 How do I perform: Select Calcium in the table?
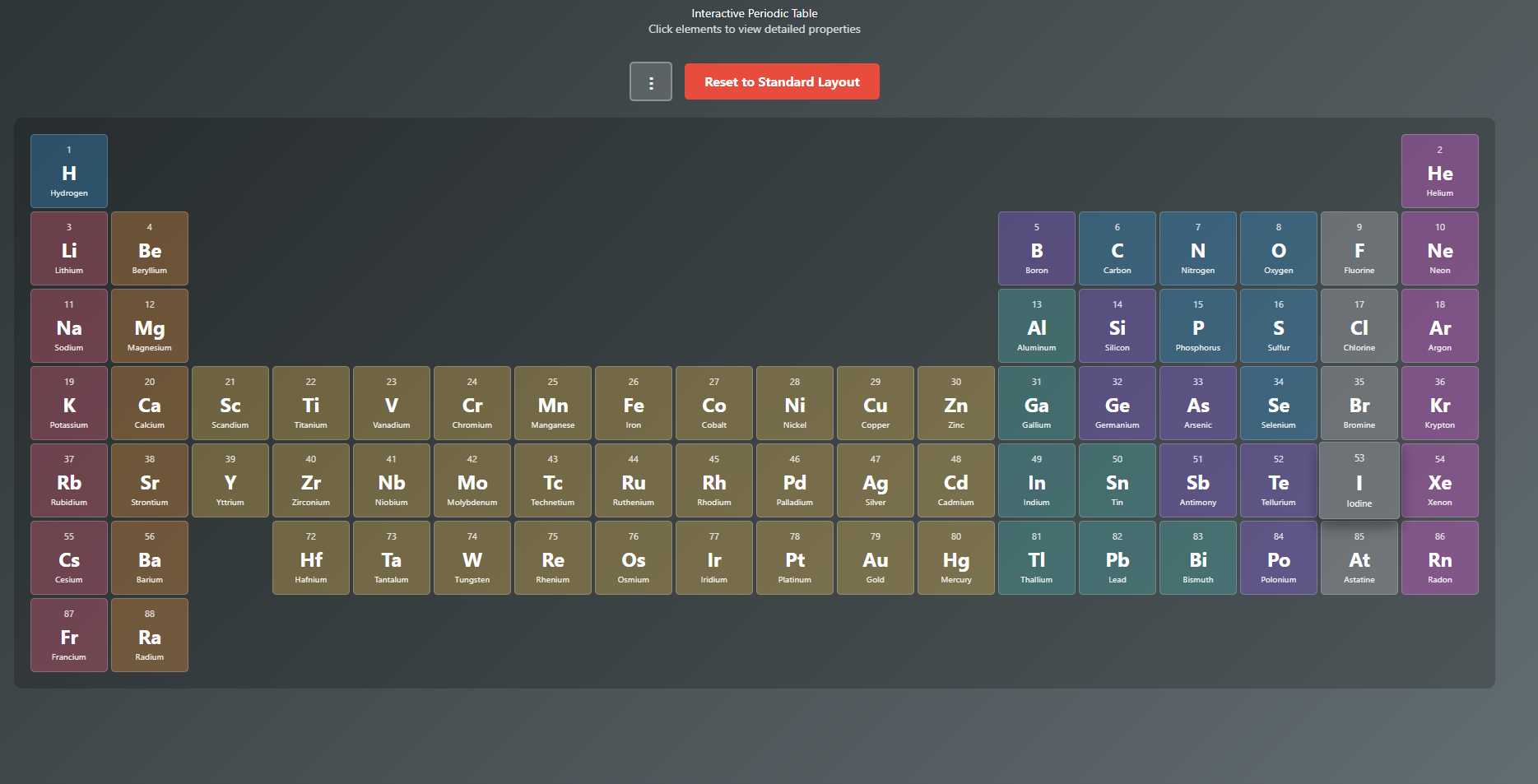pos(150,403)
